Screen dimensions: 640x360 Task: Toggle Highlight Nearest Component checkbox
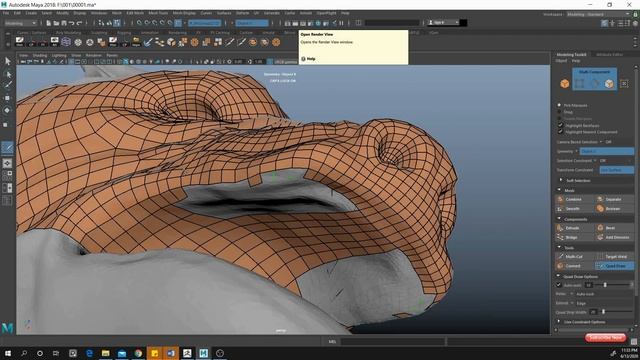pyautogui.click(x=560, y=132)
